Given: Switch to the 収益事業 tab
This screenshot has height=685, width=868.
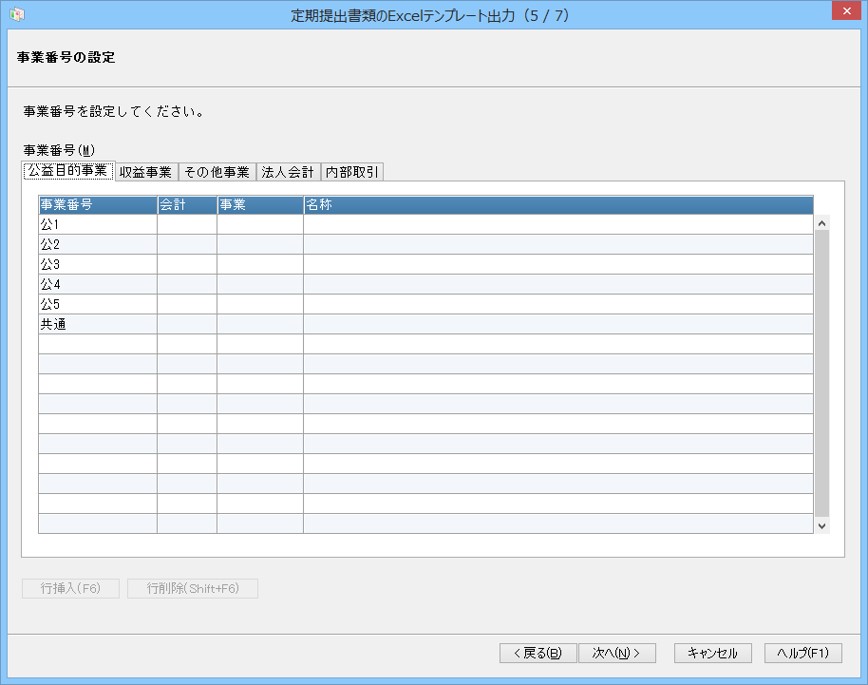Looking at the screenshot, I should pyautogui.click(x=146, y=172).
